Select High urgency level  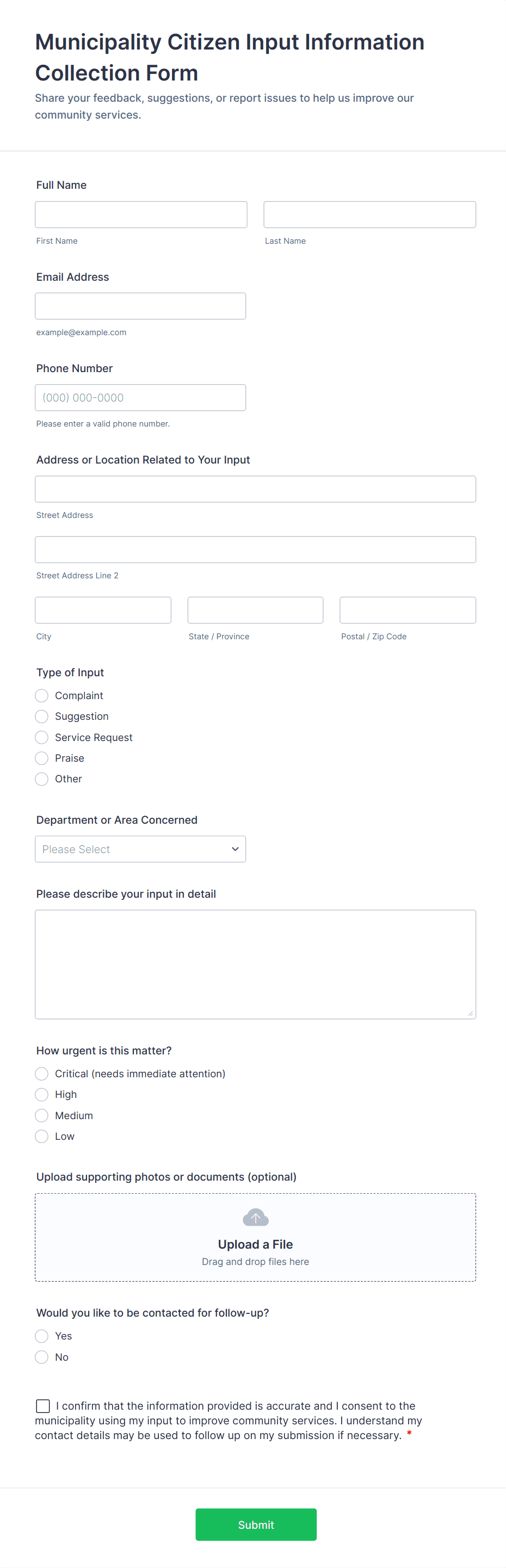(41, 1094)
